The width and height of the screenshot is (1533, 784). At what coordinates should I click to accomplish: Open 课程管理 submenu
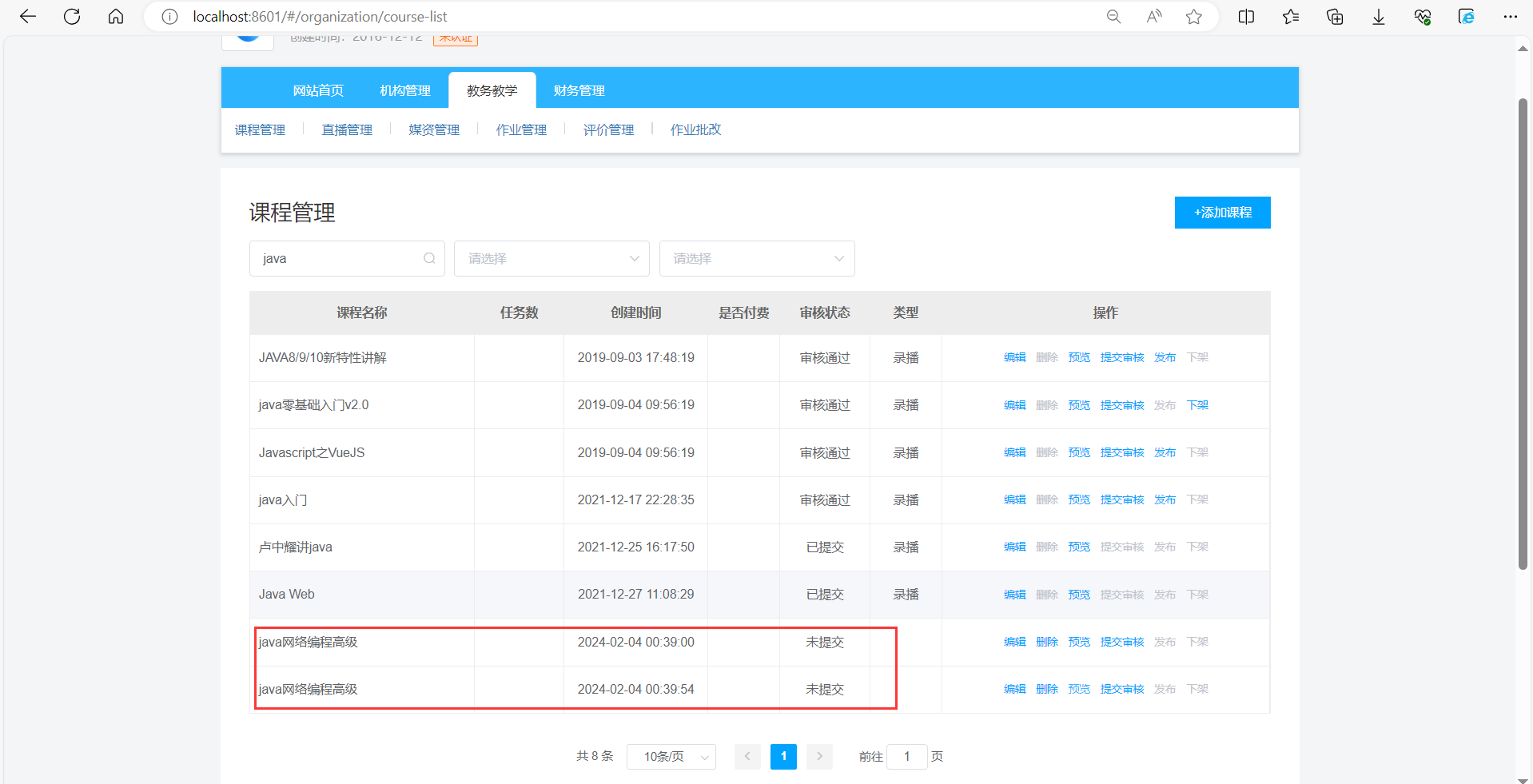point(260,129)
